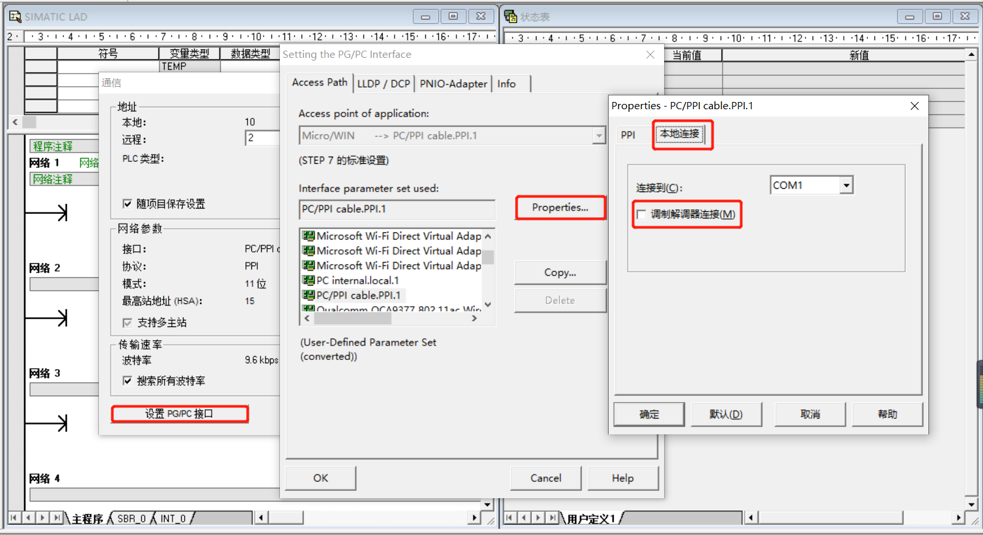Viewport: 983px width, 535px height.
Task: Select Network 3 label in LAD editor
Action: click(45, 373)
